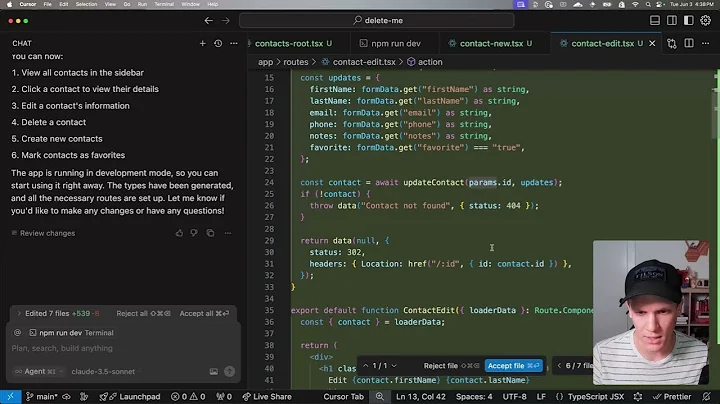Change UTF-8 encoding setting

click(514, 397)
